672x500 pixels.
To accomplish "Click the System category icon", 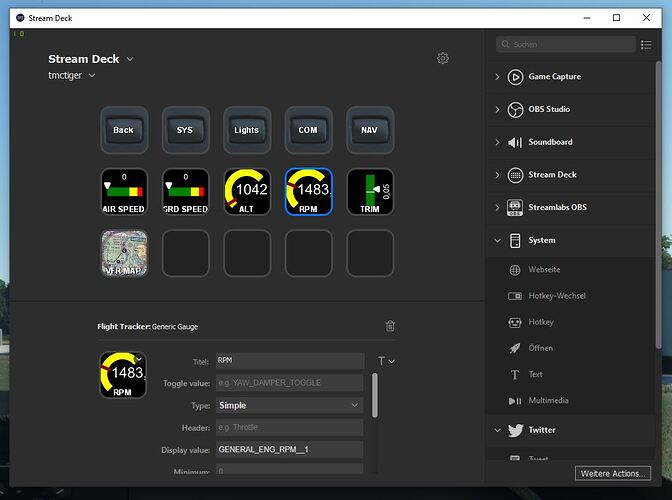I will [515, 240].
